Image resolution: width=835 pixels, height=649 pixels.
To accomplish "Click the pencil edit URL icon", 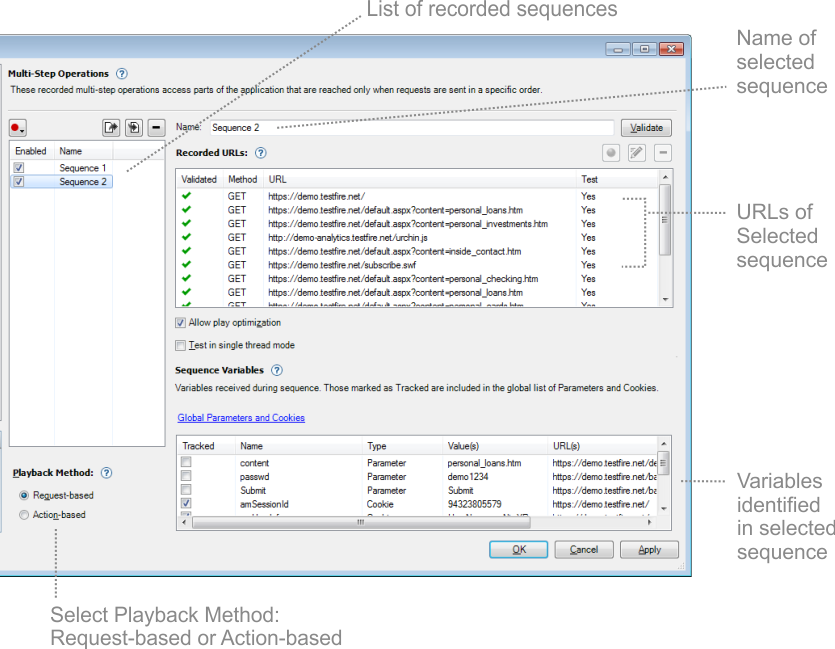I will (x=637, y=153).
